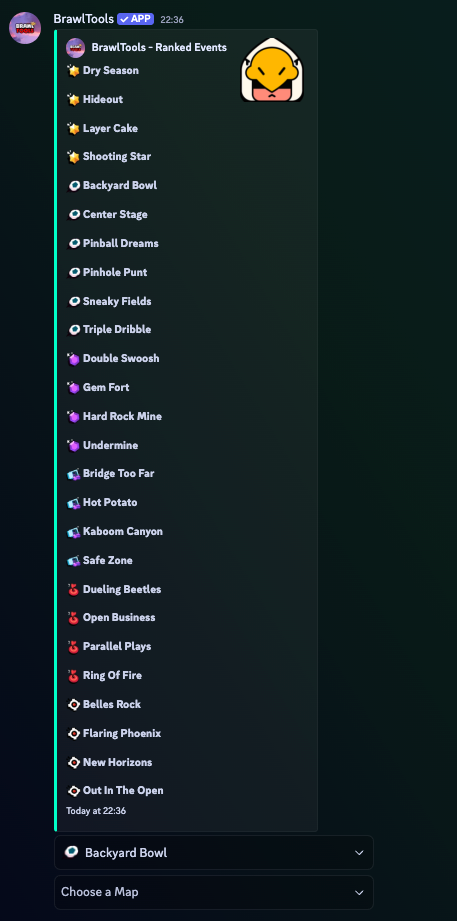Screen dimensions: 457x921
Task: Click the brawl ball icon beside Center Stage
Action: (73, 215)
